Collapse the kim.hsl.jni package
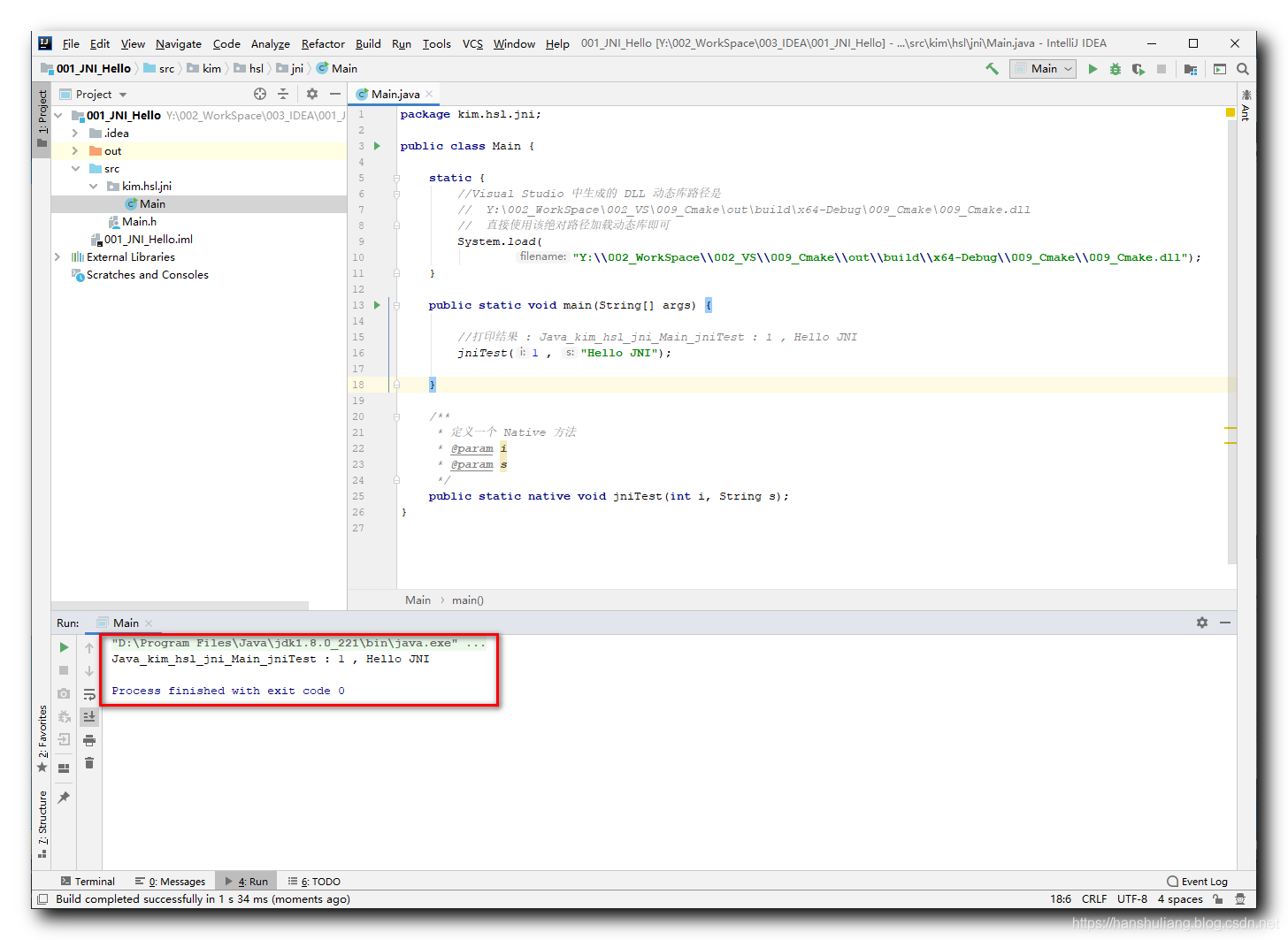1288x940 pixels. (93, 187)
